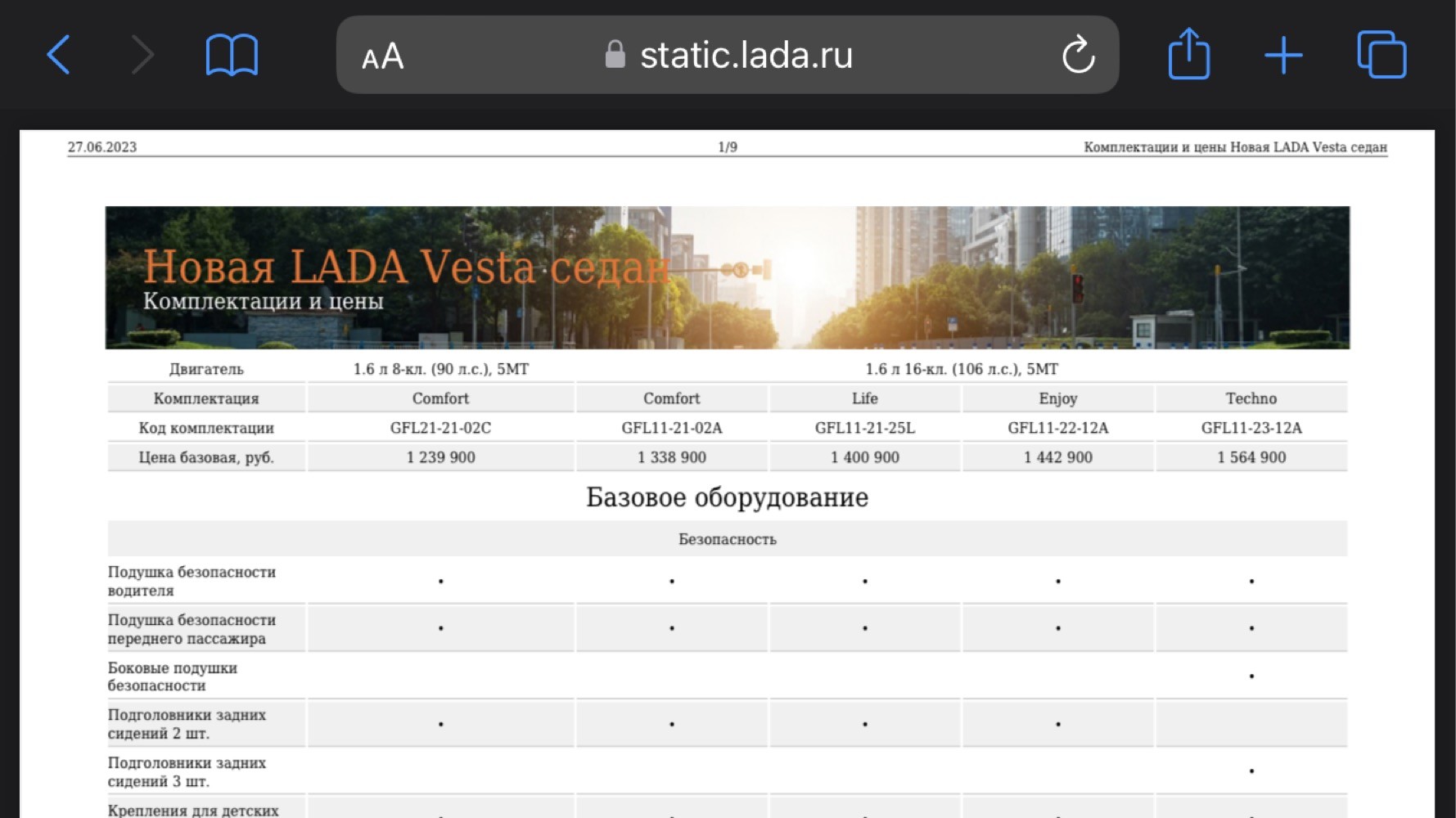Click the page number 1/9

[x=728, y=147]
